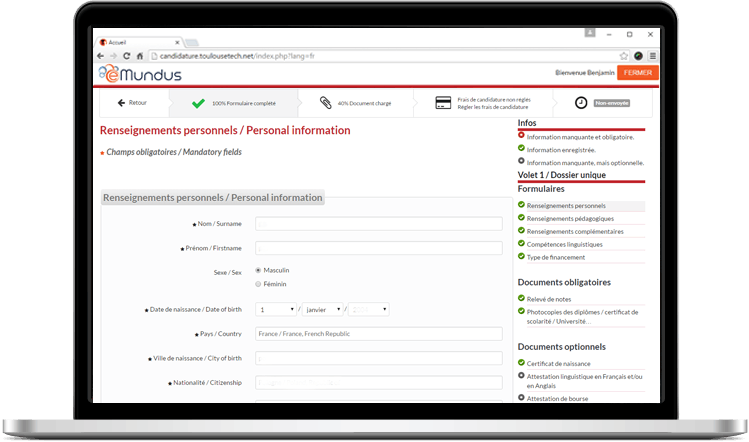Click the Nom / Surname input field

coord(378,224)
